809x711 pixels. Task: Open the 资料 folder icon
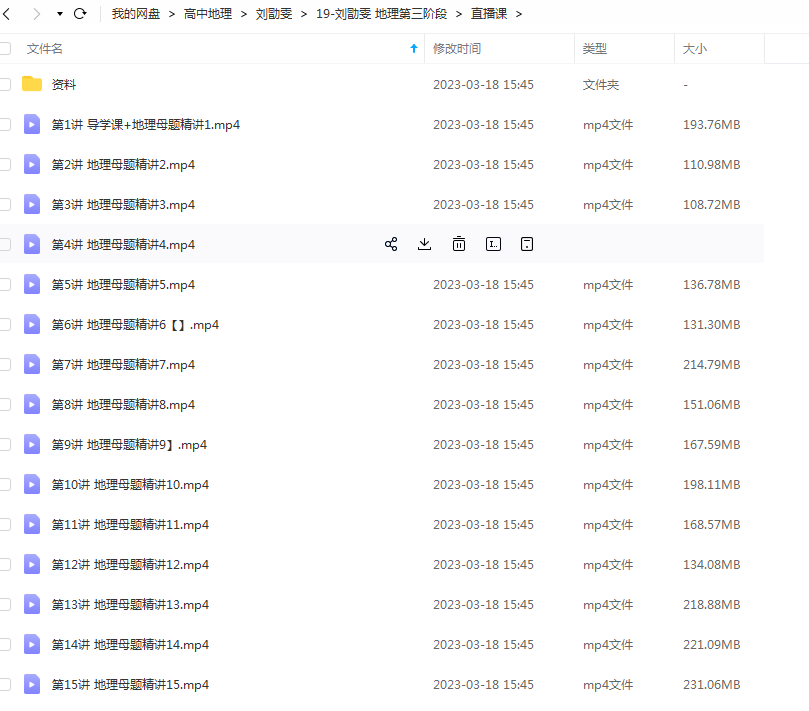click(x=32, y=84)
